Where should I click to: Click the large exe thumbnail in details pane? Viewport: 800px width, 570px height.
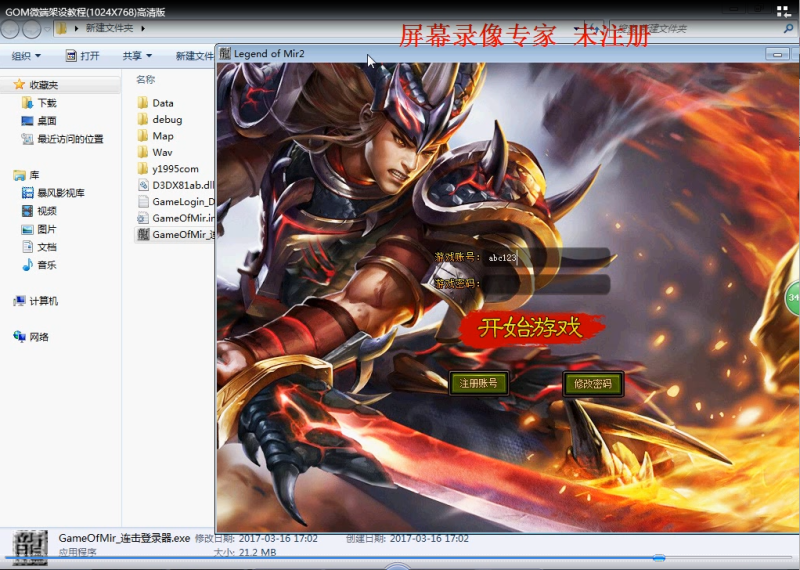(x=30, y=547)
